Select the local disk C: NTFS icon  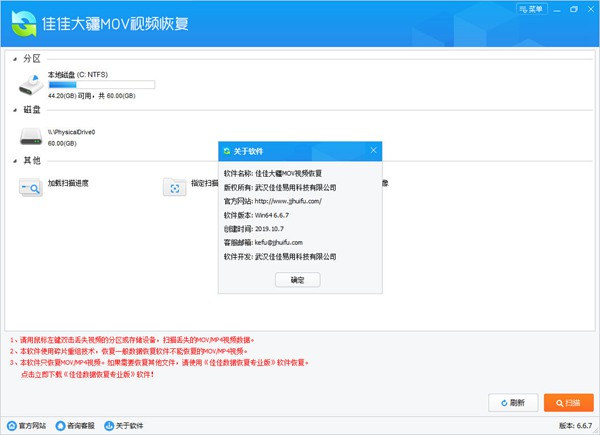pos(31,85)
